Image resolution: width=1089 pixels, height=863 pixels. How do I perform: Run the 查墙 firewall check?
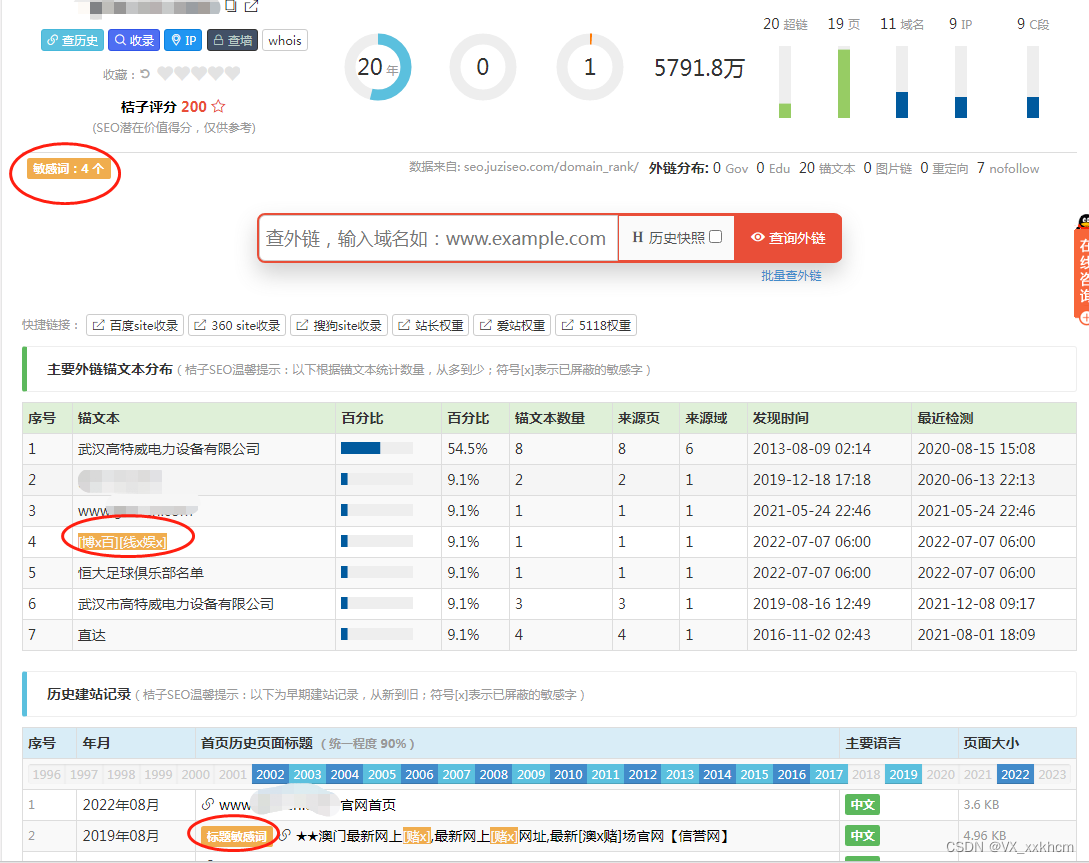(x=231, y=40)
